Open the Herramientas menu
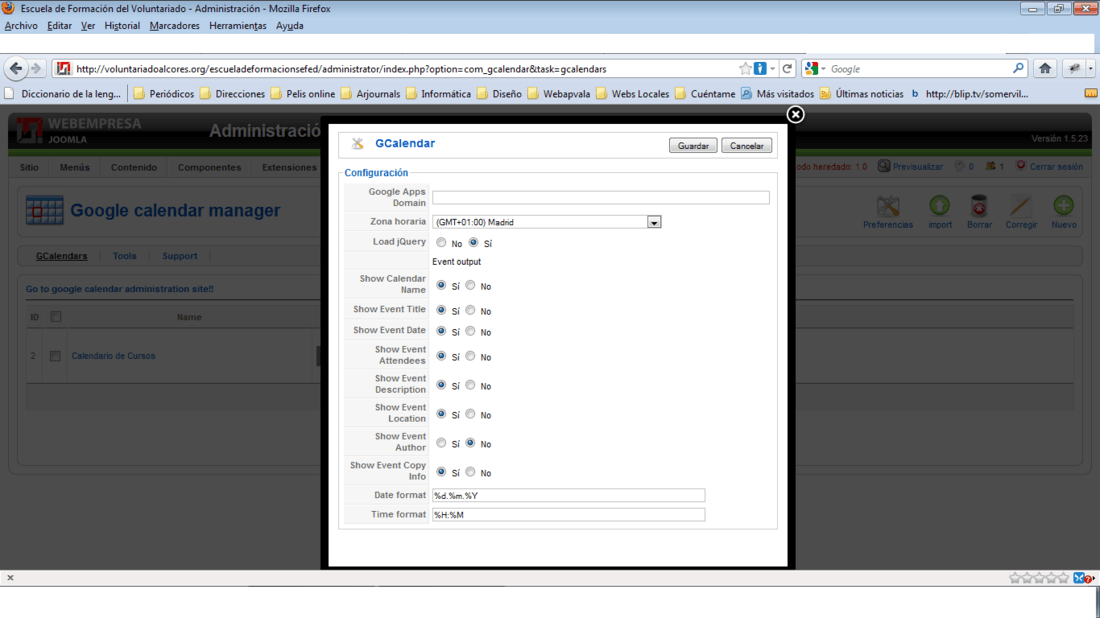This screenshot has height=618, width=1100. 238,26
